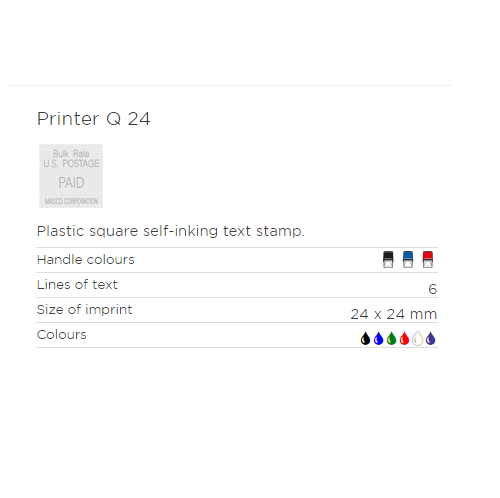Choose the black ink drop colour
500x498 pixels.
365,338
